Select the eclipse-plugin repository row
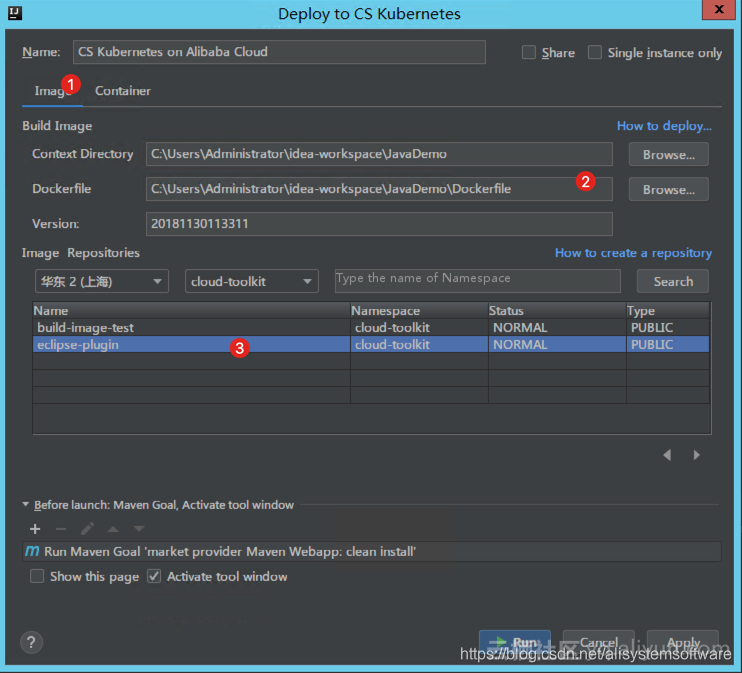The image size is (742, 673). (371, 345)
